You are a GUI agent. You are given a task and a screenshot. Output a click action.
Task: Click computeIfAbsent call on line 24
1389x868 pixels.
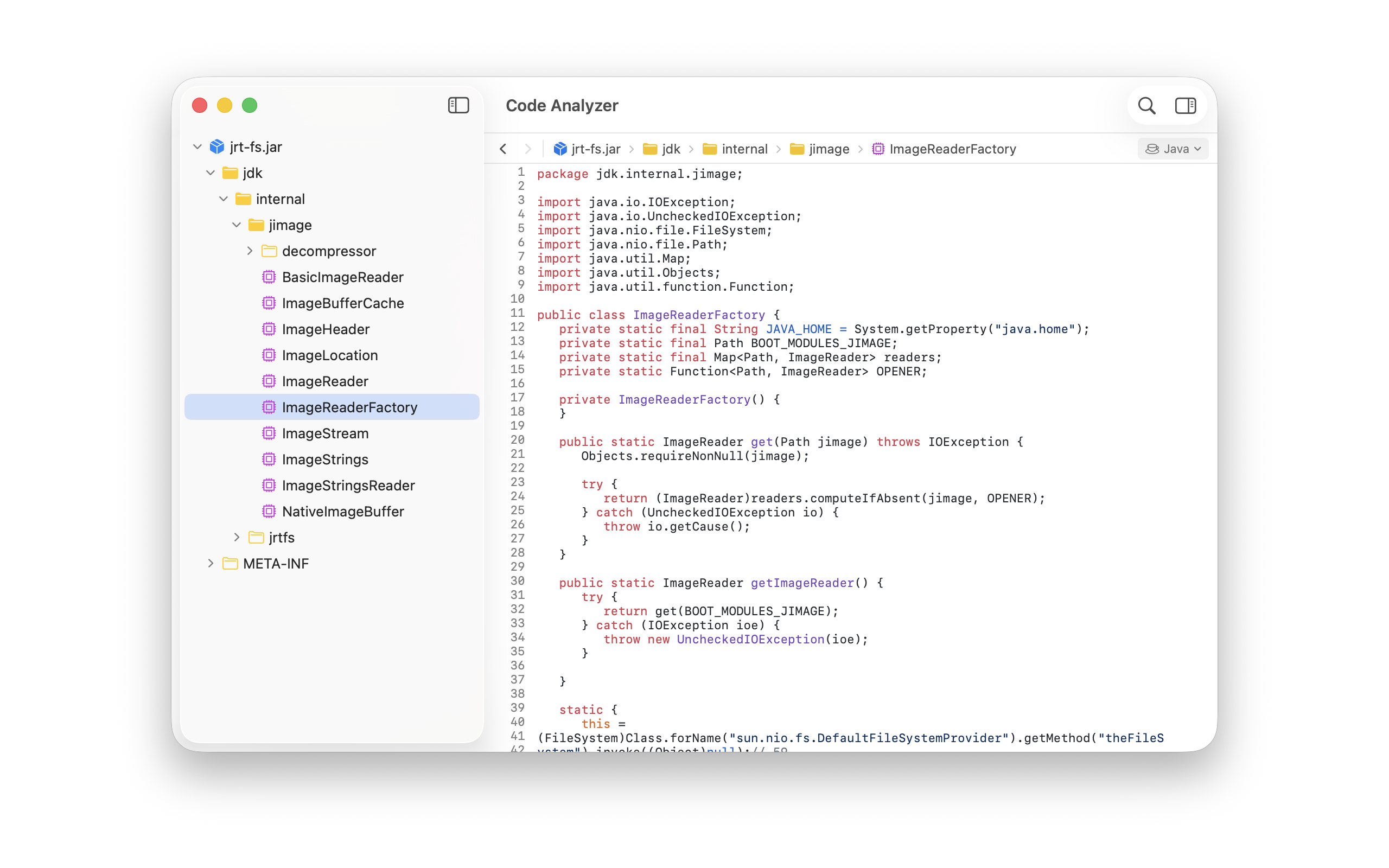coord(865,499)
